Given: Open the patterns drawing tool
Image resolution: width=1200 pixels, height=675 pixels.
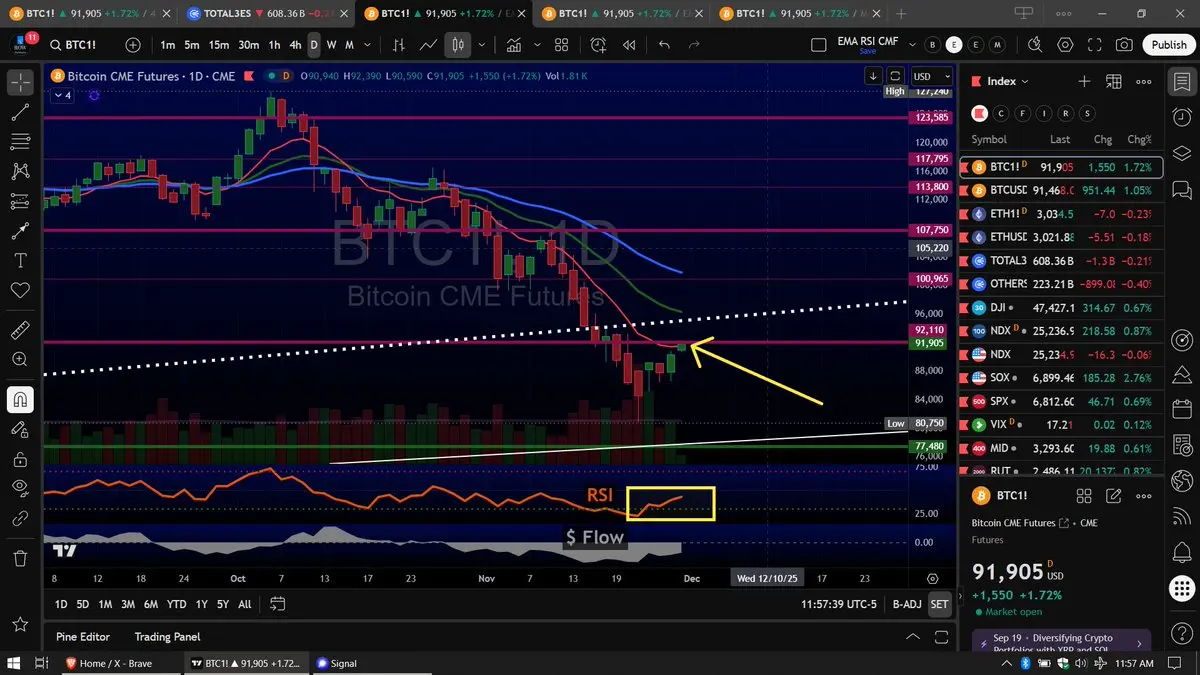Looking at the screenshot, I should pos(20,172).
